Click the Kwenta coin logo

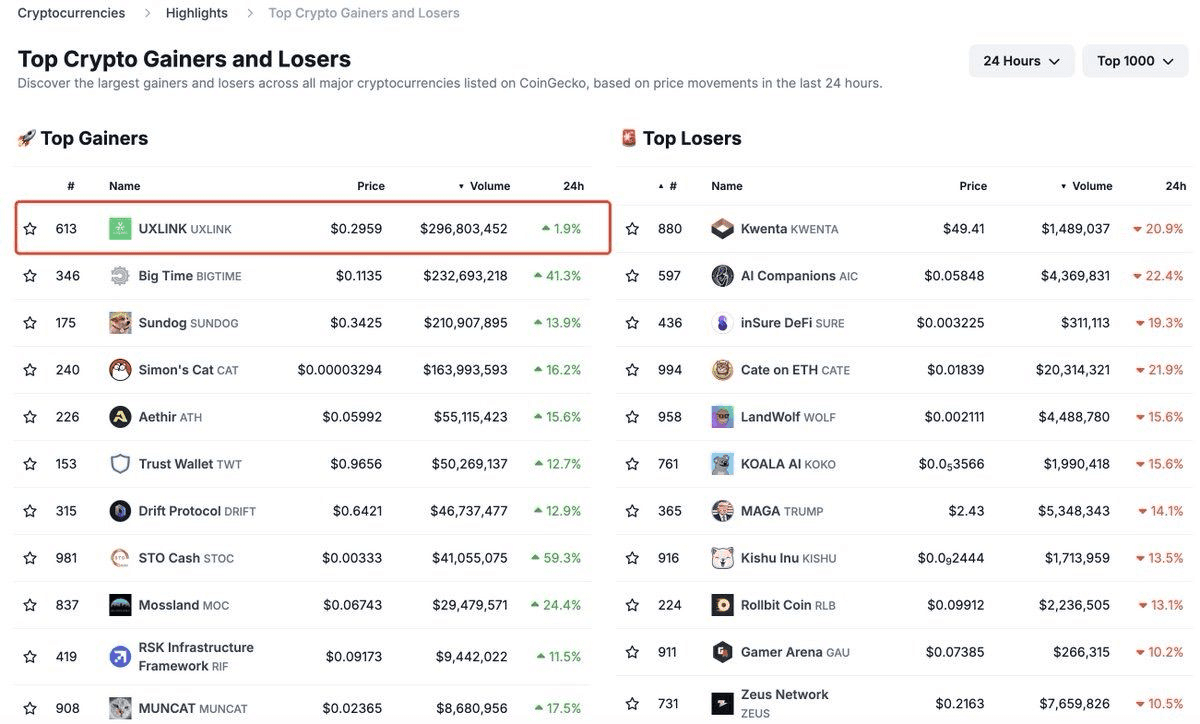point(722,229)
